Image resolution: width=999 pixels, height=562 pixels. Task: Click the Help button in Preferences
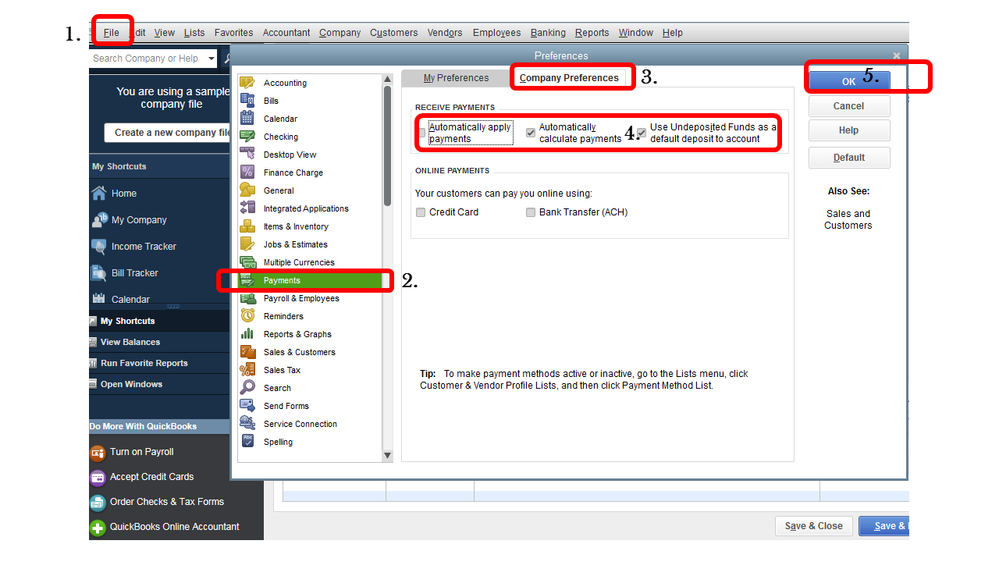pyautogui.click(x=849, y=130)
